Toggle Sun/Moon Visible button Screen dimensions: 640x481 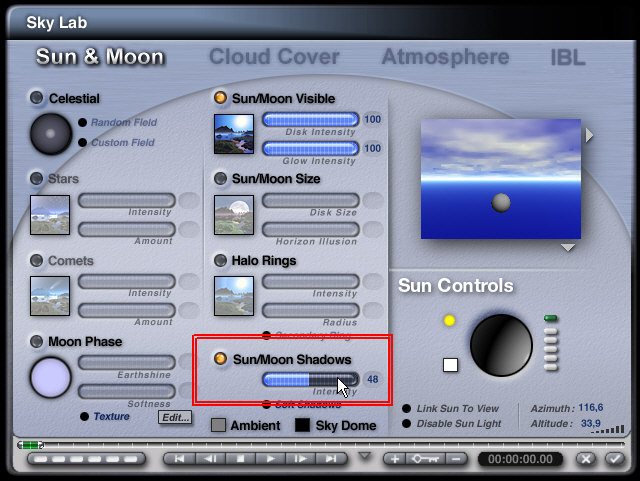tap(220, 98)
